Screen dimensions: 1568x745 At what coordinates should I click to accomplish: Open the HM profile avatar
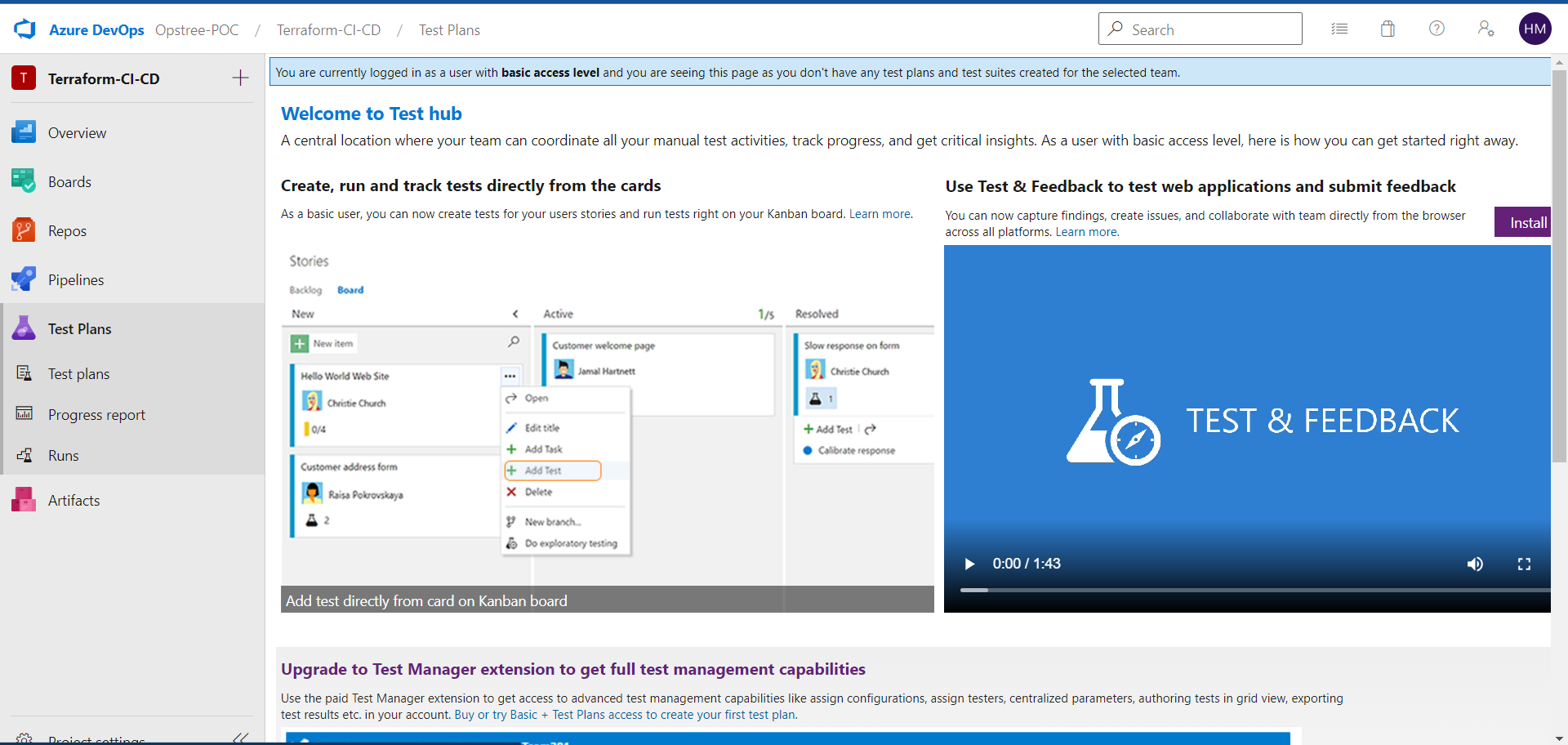click(1535, 29)
